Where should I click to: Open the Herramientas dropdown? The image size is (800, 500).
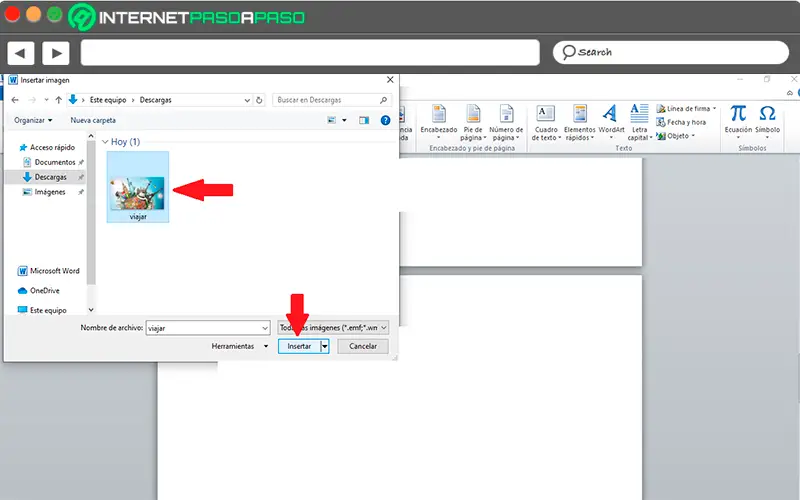point(240,346)
